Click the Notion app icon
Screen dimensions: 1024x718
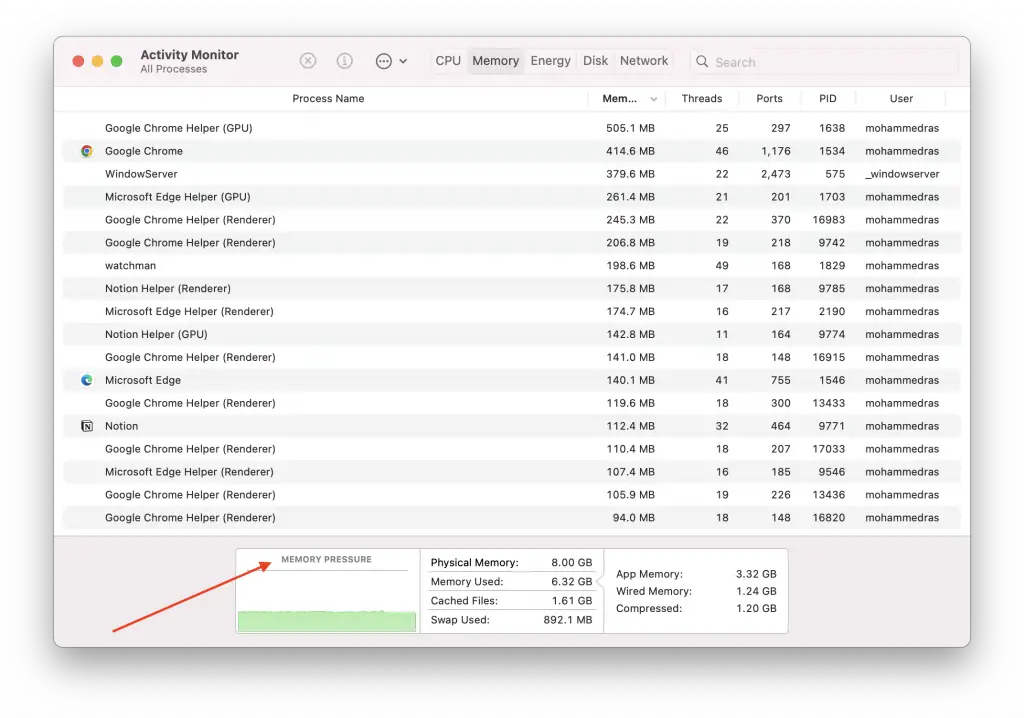(x=87, y=426)
